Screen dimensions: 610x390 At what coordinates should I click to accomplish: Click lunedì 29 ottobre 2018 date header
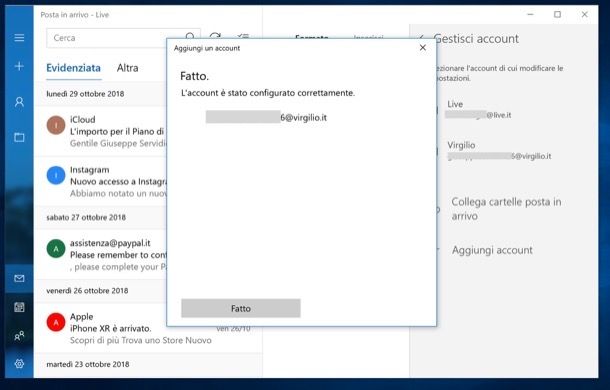click(85, 94)
